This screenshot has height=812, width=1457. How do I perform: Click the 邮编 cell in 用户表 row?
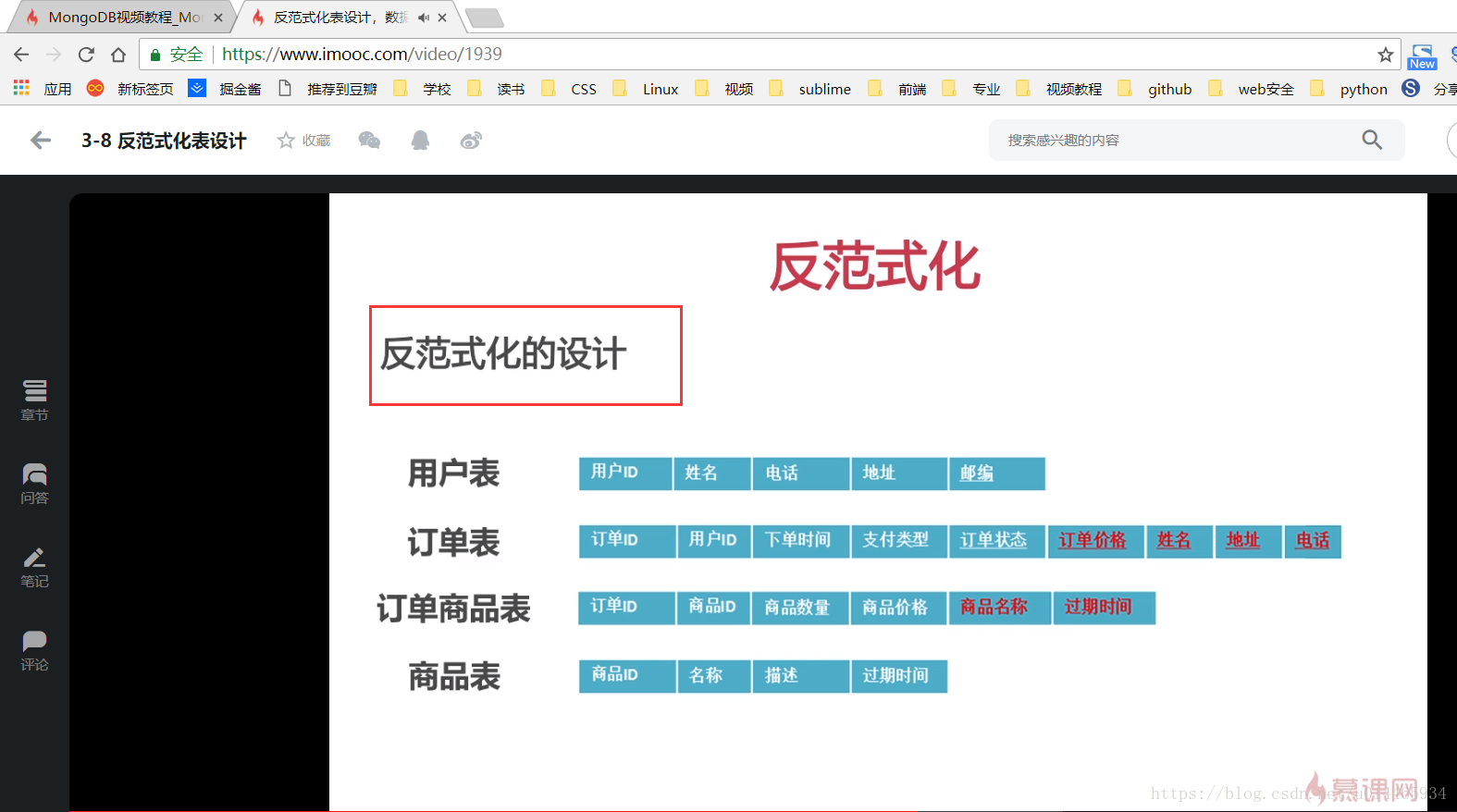pos(996,474)
